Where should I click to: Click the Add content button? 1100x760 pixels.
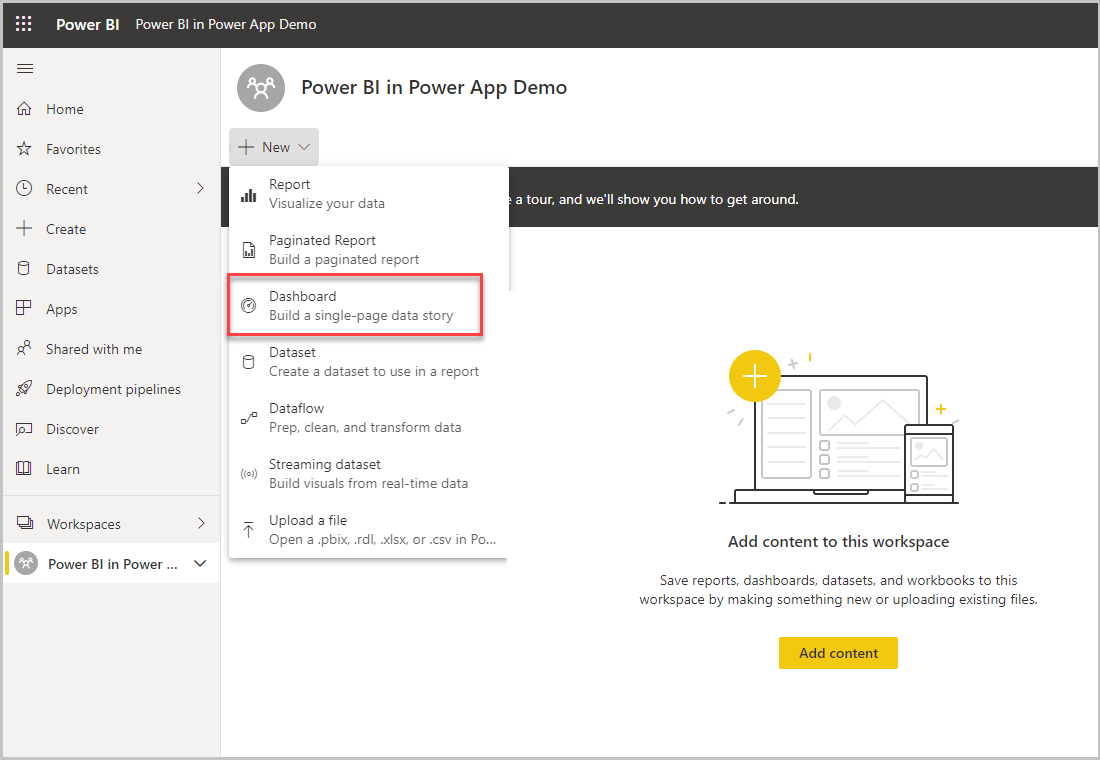(x=838, y=653)
